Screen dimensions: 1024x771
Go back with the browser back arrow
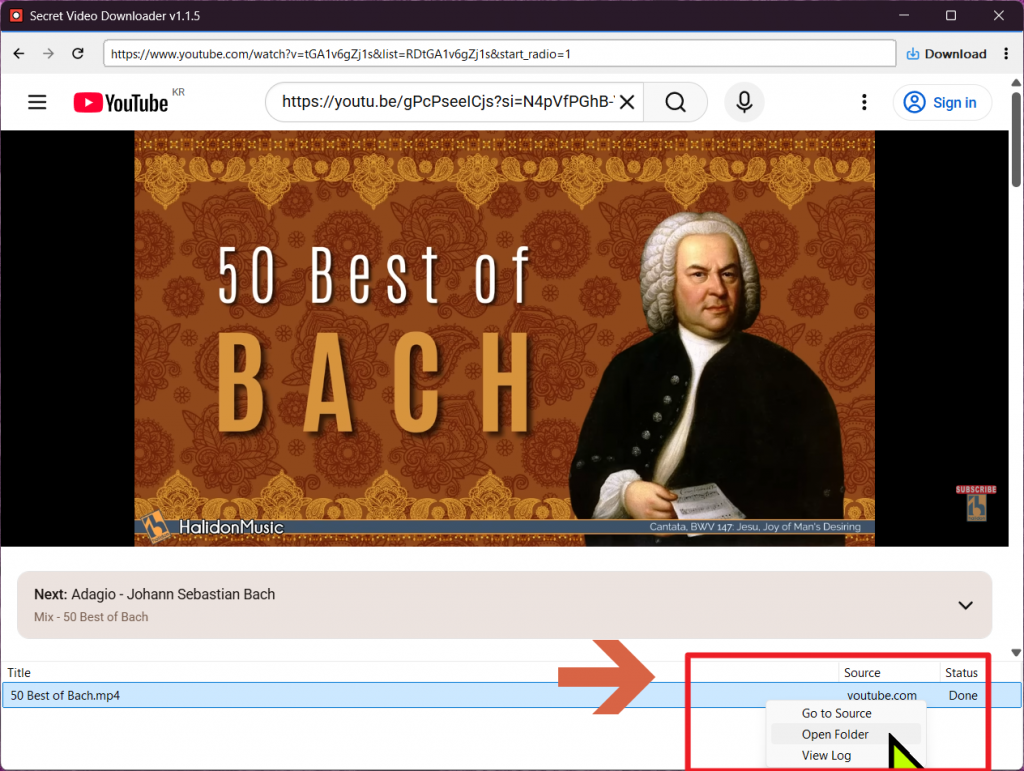coord(19,54)
